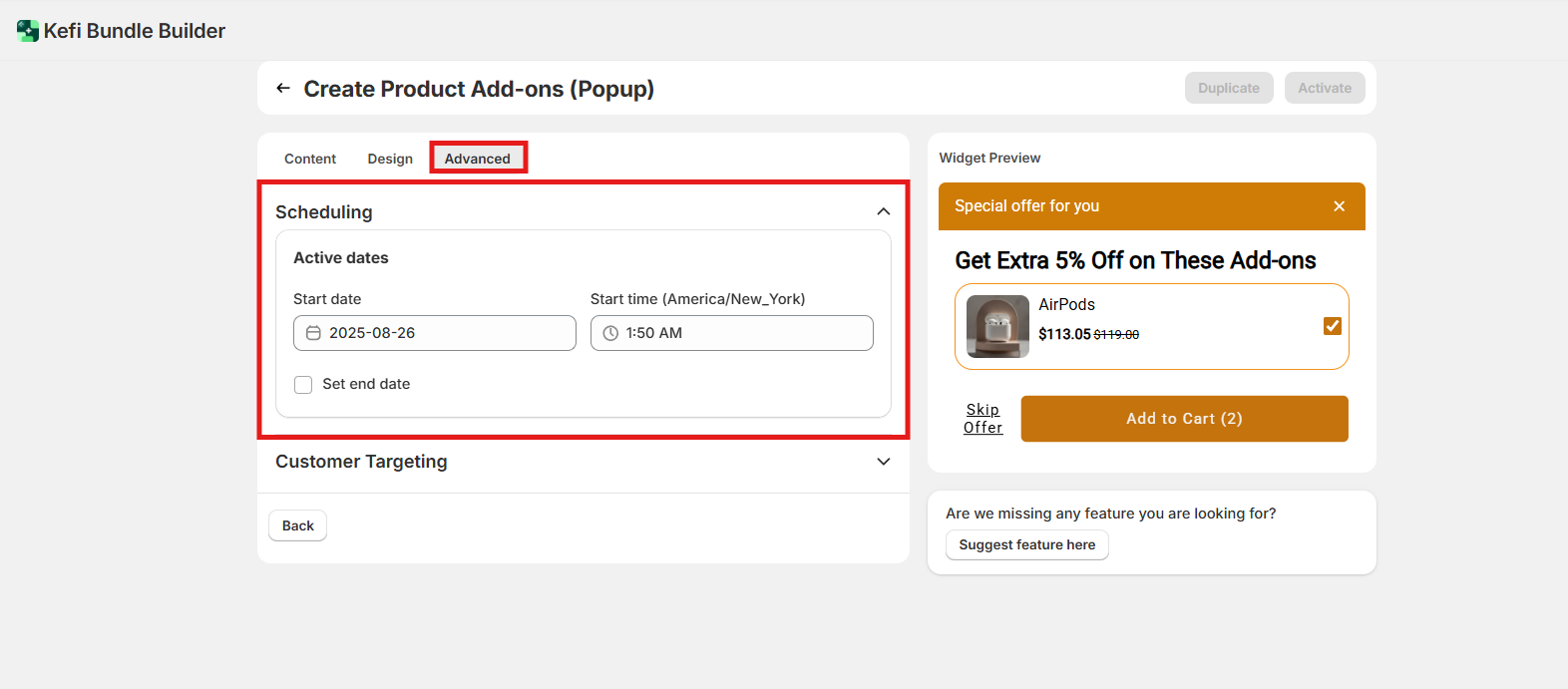Click Suggest feature here button
This screenshot has width=1568, height=689.
[1026, 544]
